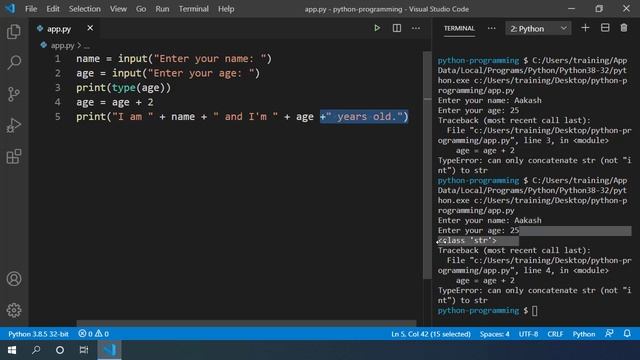Image resolution: width=640 pixels, height=360 pixels.
Task: Open the Windows Start menu
Action: pyautogui.click(x=12, y=350)
